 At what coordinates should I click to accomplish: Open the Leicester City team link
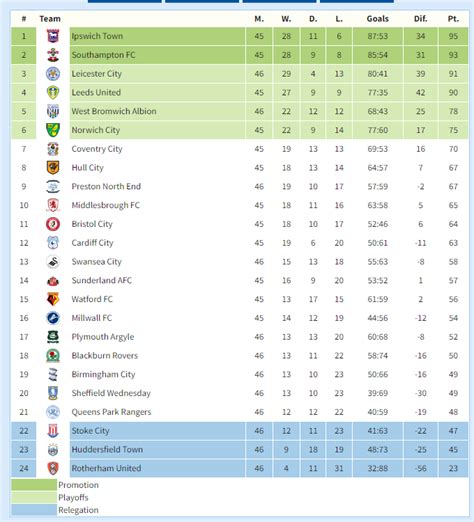pos(97,74)
